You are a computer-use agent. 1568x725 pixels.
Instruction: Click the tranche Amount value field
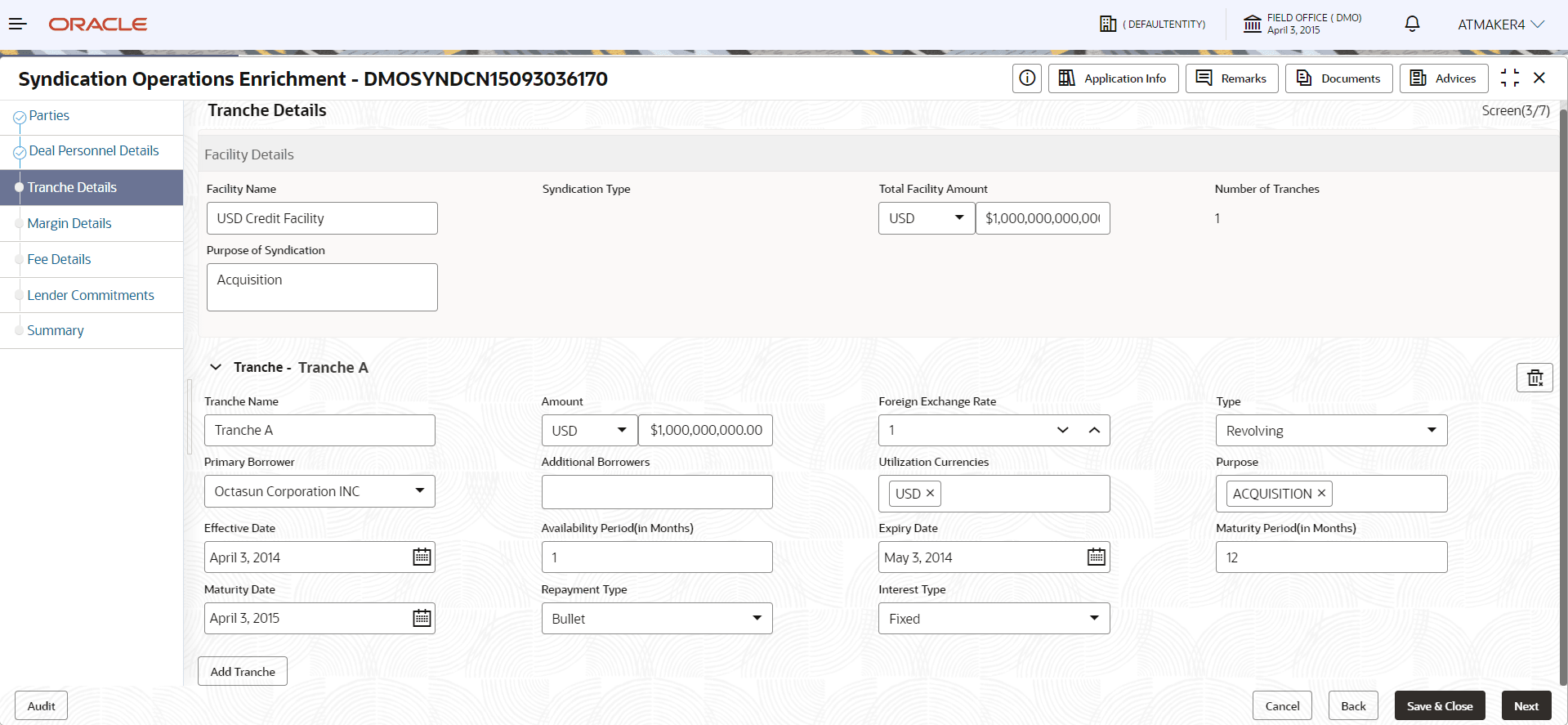point(706,430)
